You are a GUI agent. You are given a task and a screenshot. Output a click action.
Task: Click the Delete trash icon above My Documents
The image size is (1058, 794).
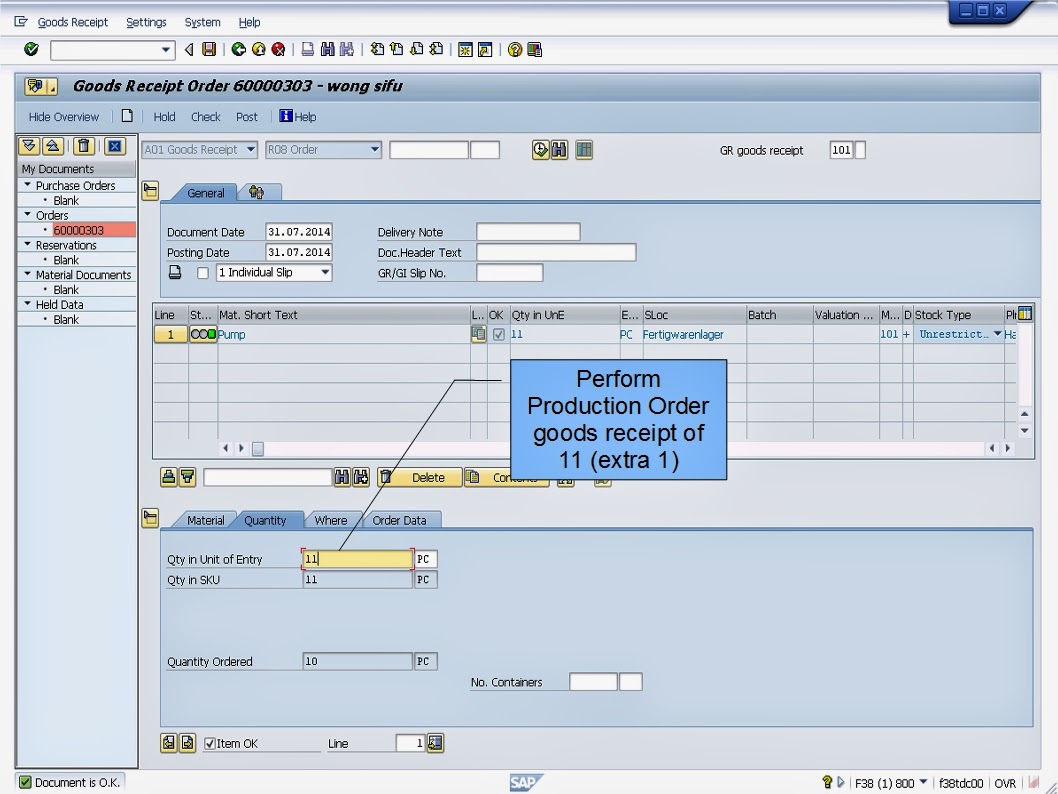(83, 147)
